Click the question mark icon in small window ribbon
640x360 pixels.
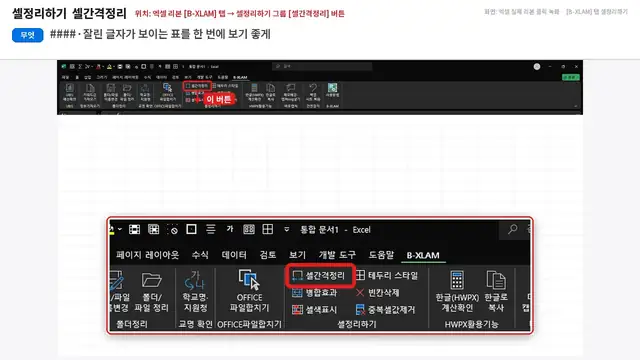click(313, 88)
